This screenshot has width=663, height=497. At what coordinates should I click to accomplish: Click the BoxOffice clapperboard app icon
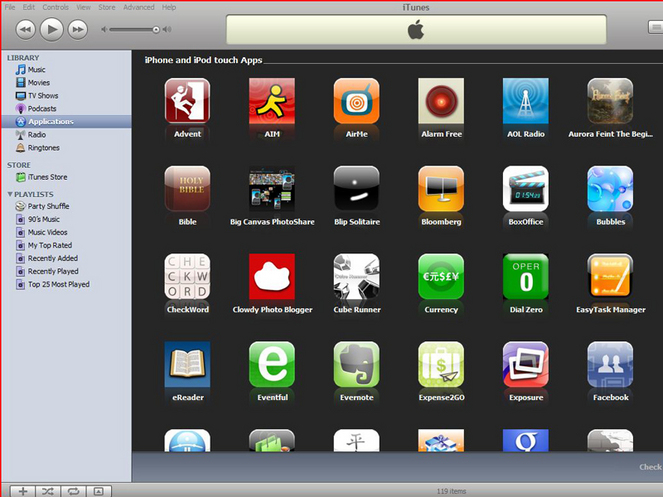(526, 189)
